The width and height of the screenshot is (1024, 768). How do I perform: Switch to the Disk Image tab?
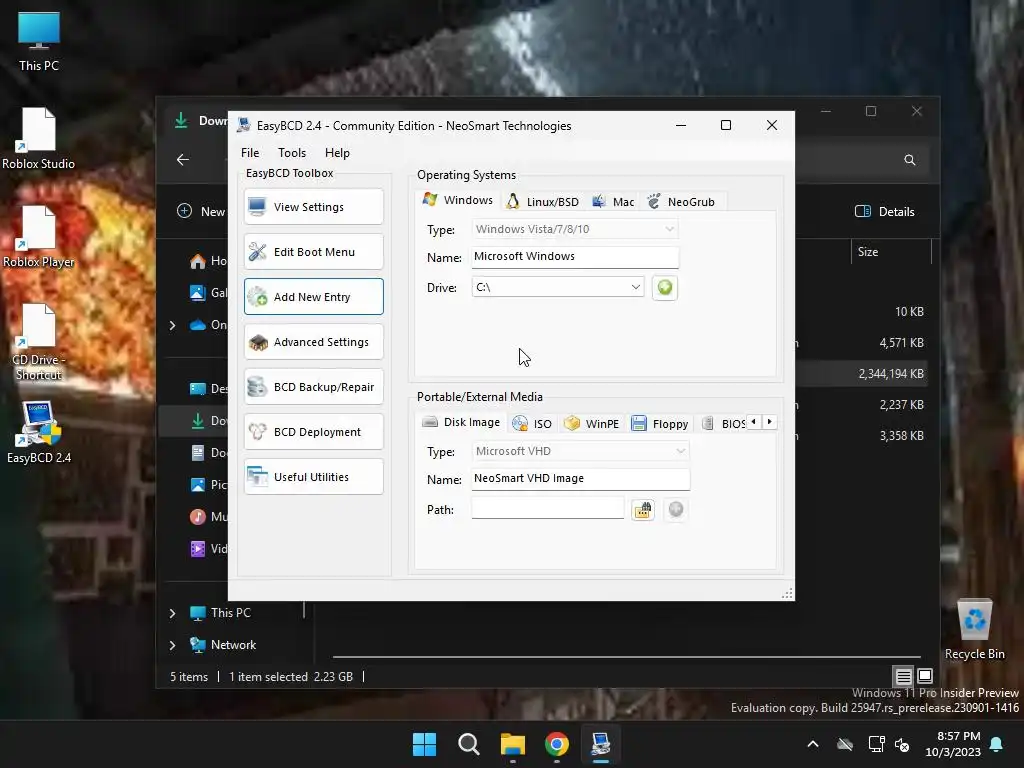click(461, 422)
